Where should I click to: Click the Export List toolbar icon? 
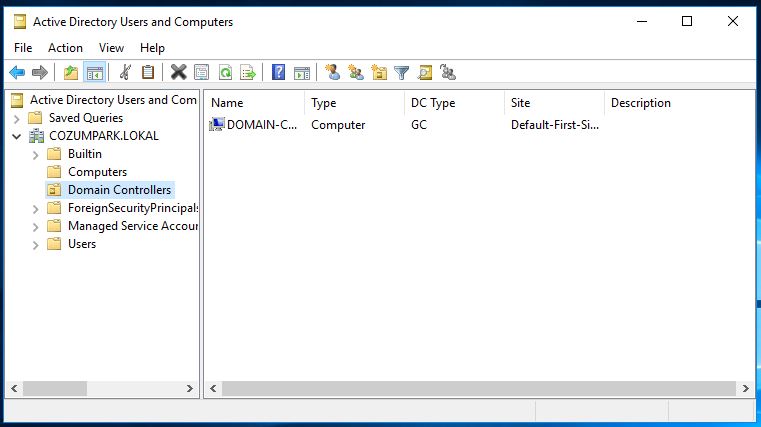pos(247,72)
